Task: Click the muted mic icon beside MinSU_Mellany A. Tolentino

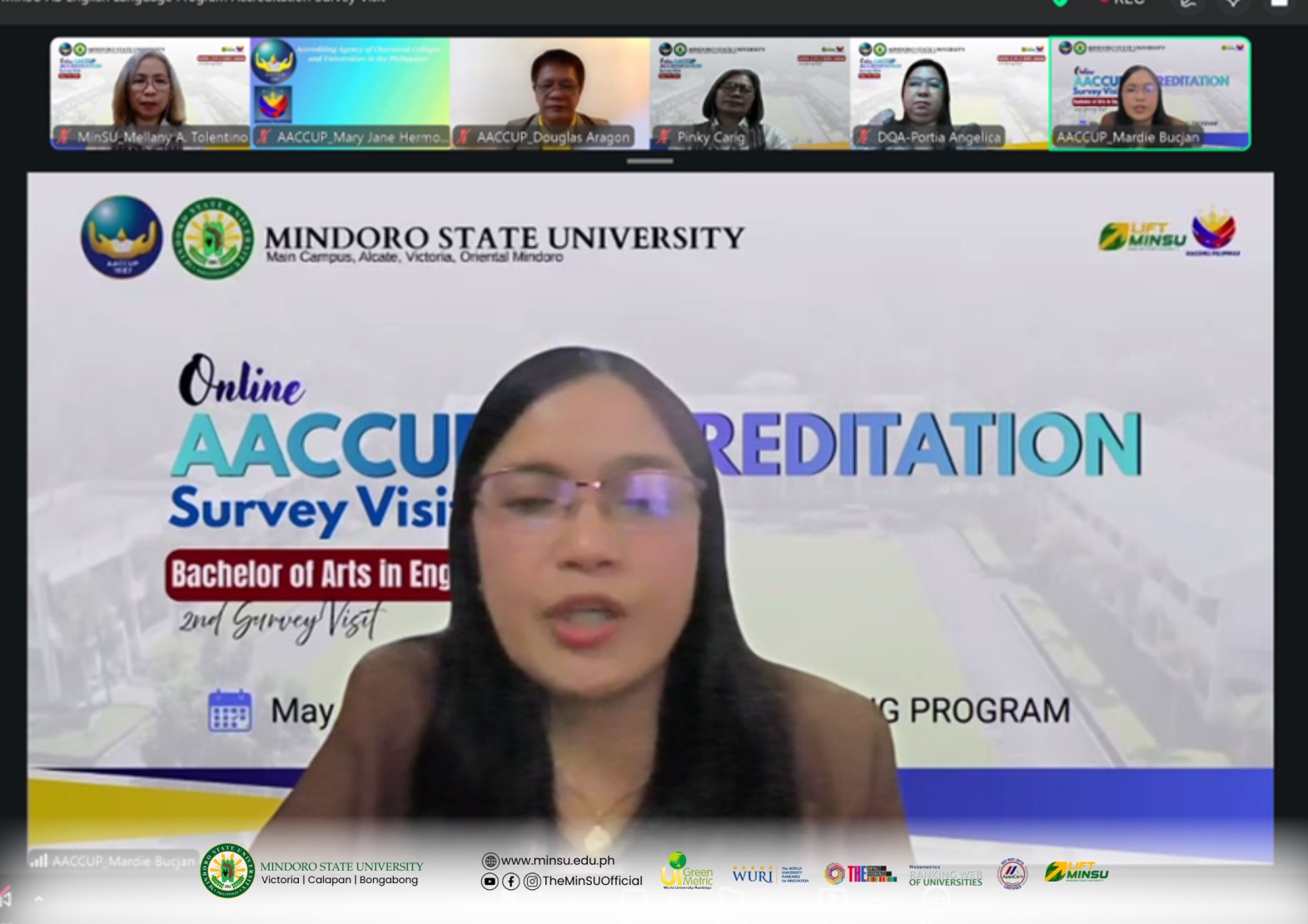Action: (x=65, y=137)
